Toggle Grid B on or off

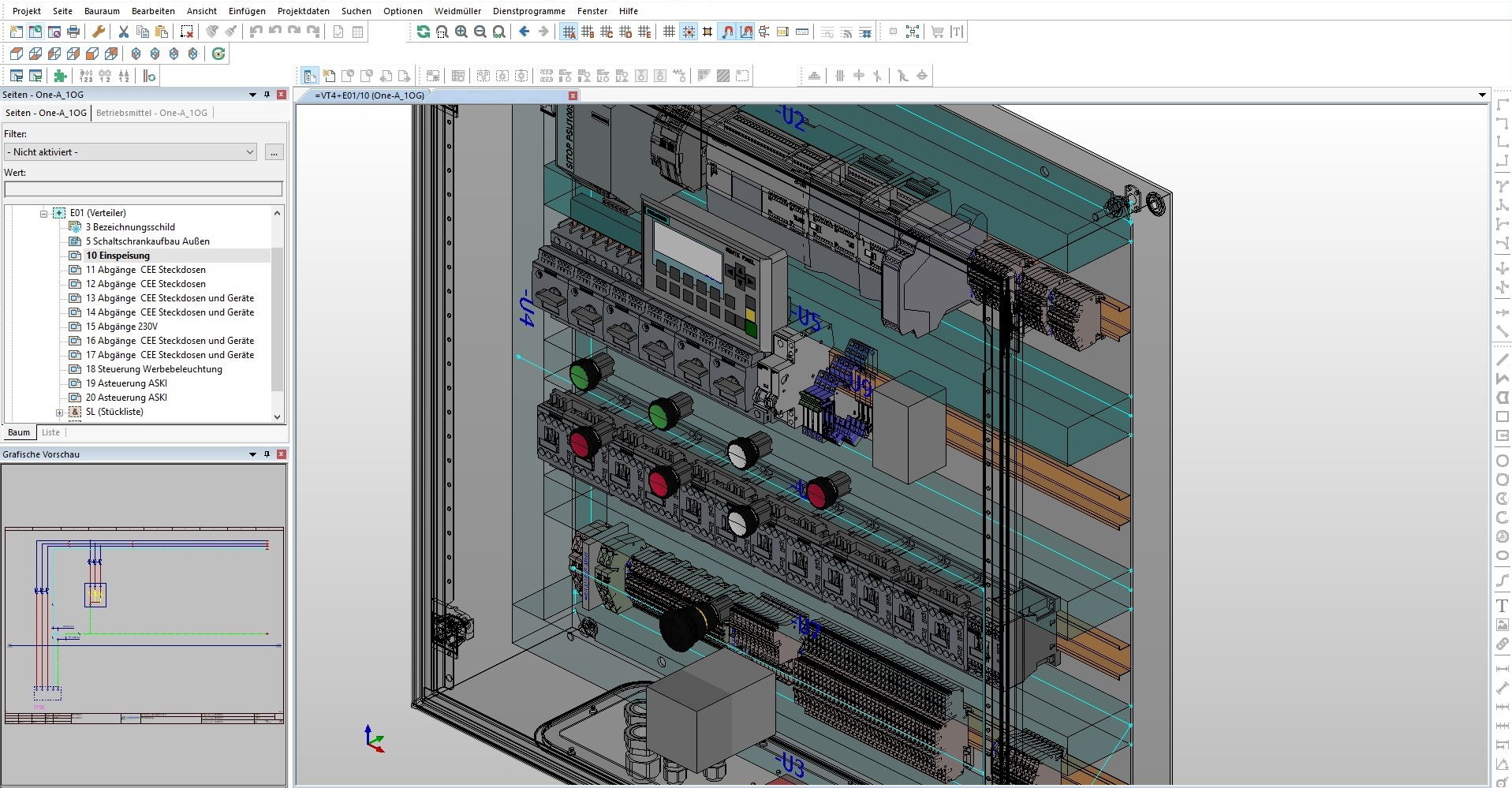point(588,32)
